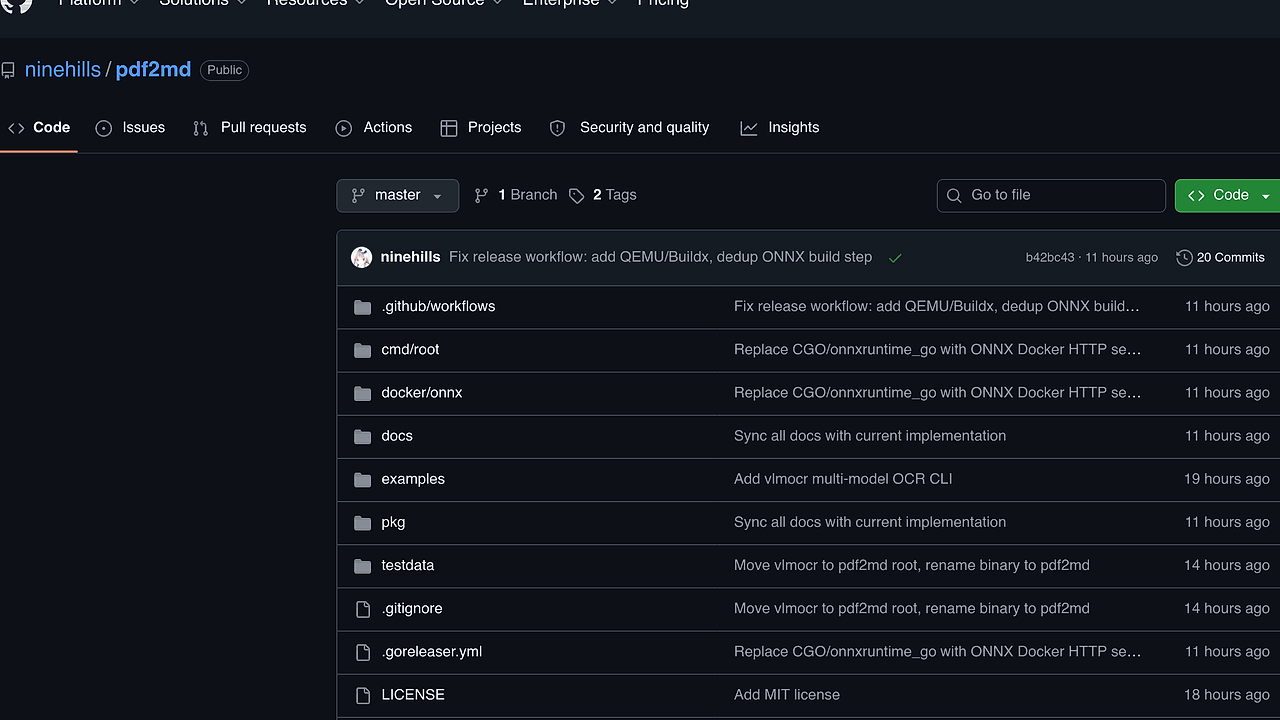Open the docs folder
This screenshot has width=1280, height=720.
click(x=397, y=436)
